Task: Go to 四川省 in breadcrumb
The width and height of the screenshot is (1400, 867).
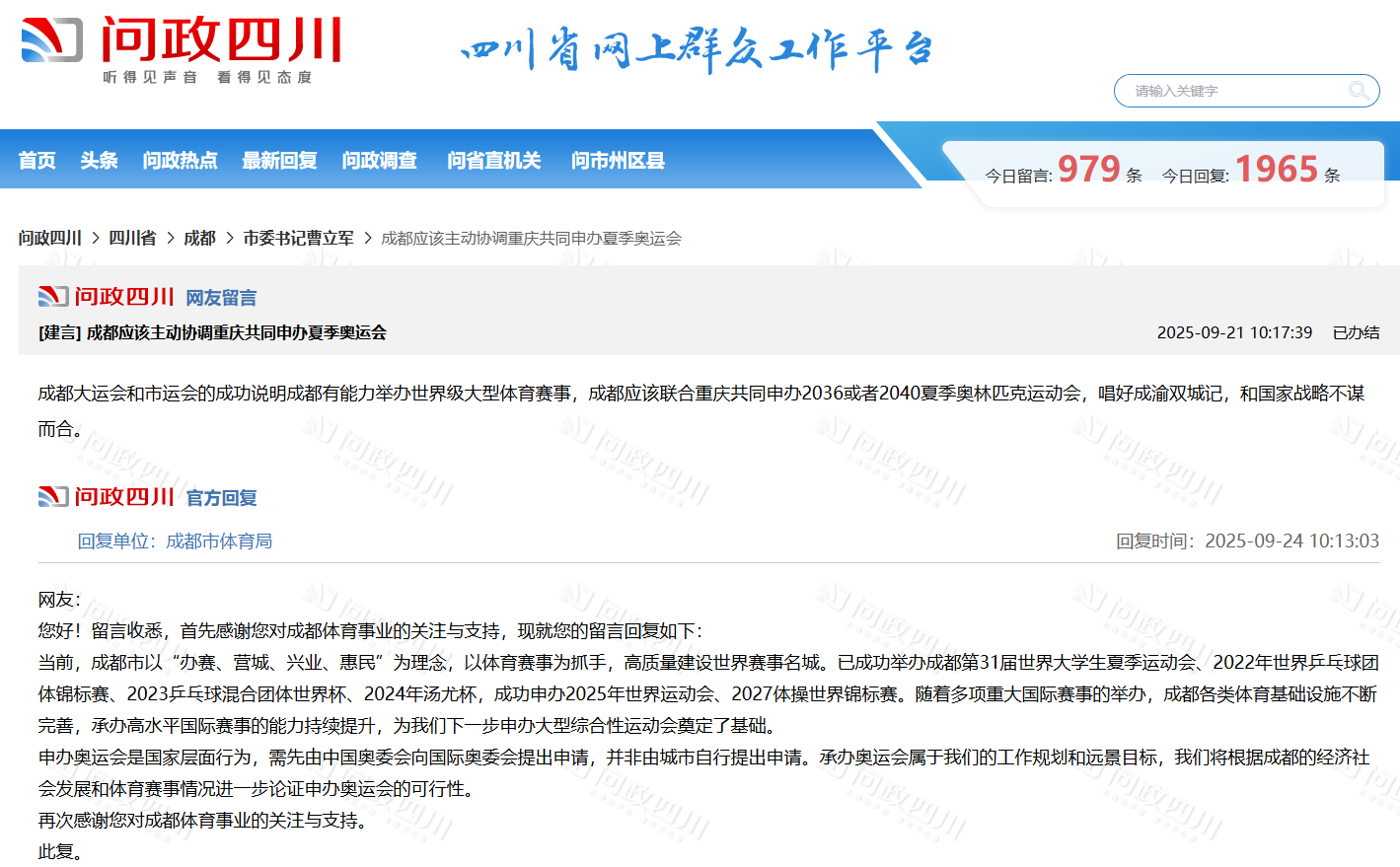Action: click(132, 239)
